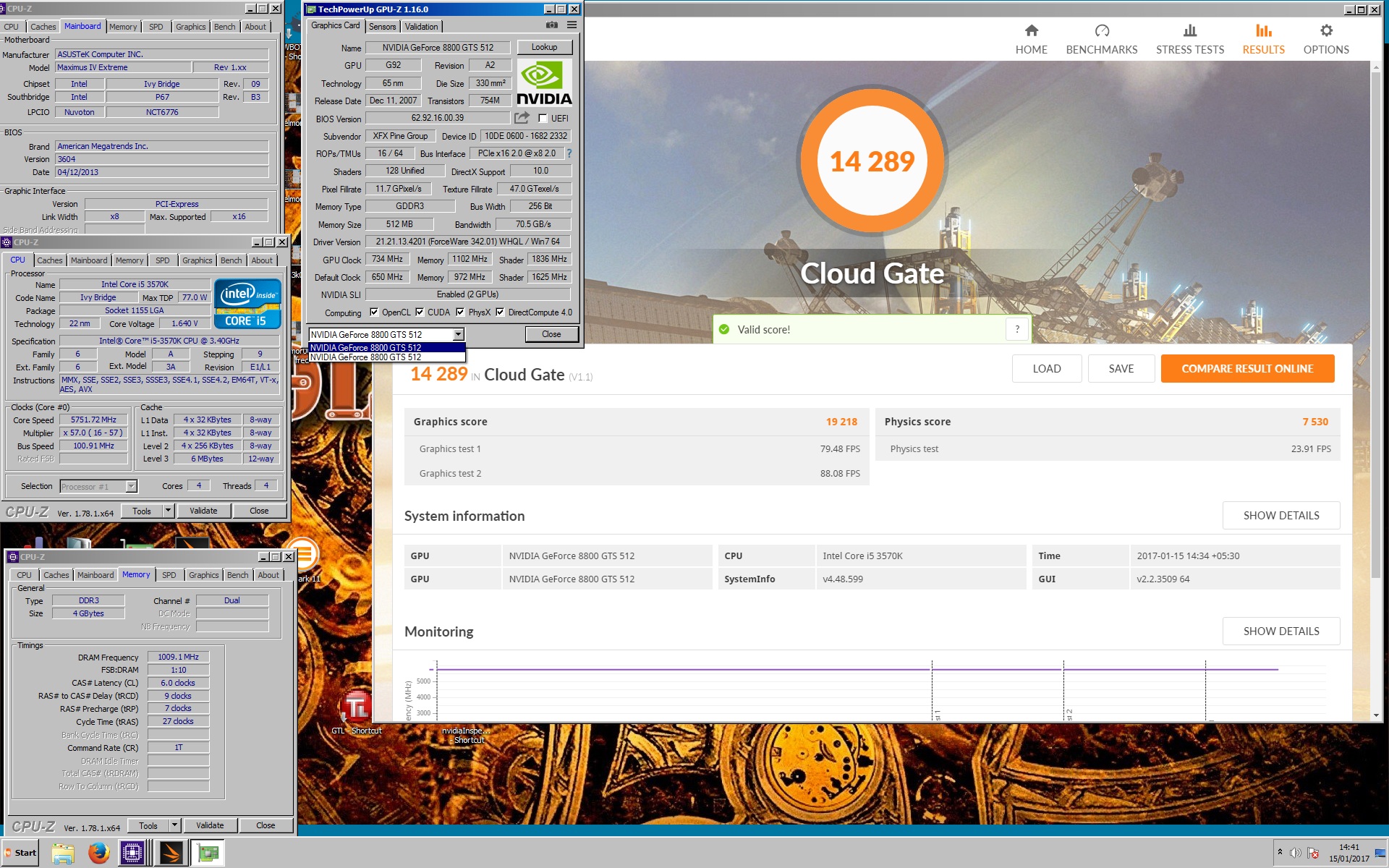Toggle the OpenCL checkbox
Viewport: 1389px width, 868px height.
374,312
